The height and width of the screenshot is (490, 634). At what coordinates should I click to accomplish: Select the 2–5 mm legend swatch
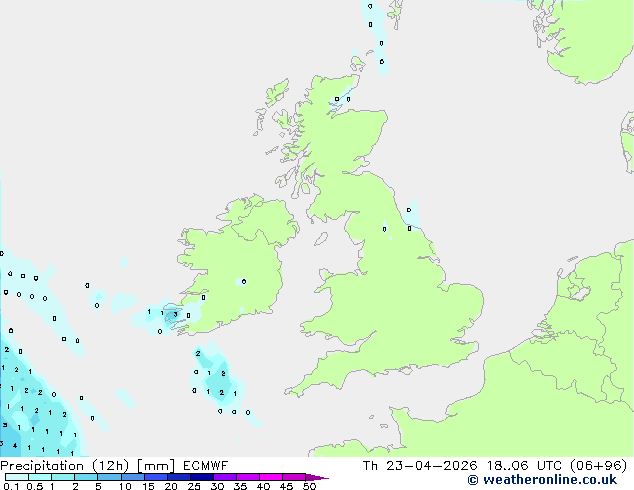pos(86,477)
